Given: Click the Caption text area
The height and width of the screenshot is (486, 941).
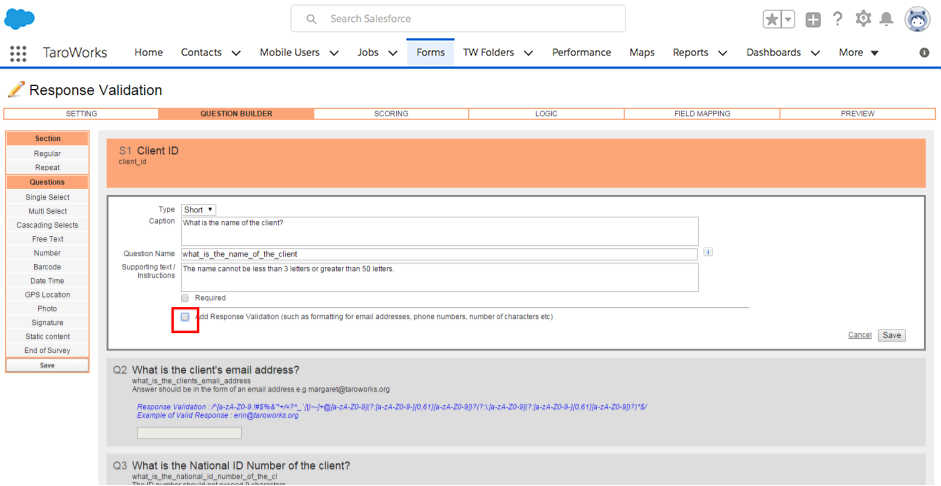Looking at the screenshot, I should [x=440, y=231].
